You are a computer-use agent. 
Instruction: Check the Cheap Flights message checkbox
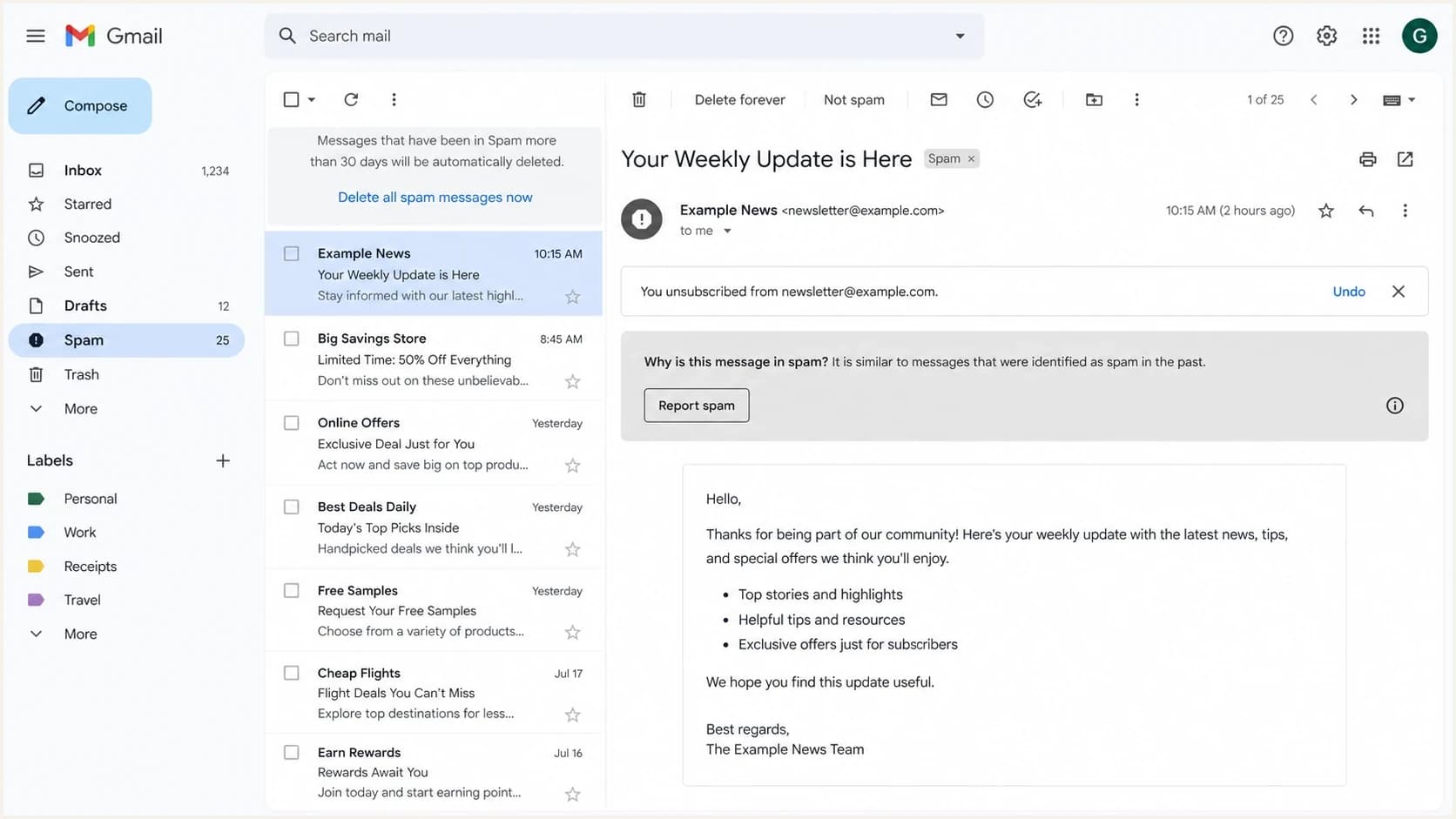pos(292,673)
